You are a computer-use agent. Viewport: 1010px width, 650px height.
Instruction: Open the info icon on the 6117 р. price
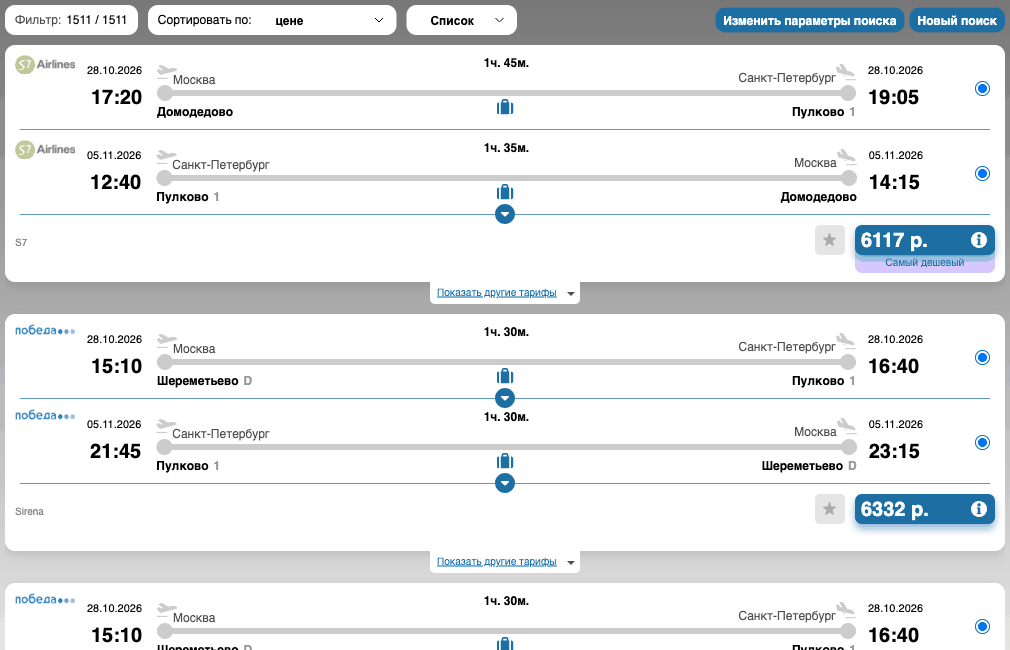978,240
